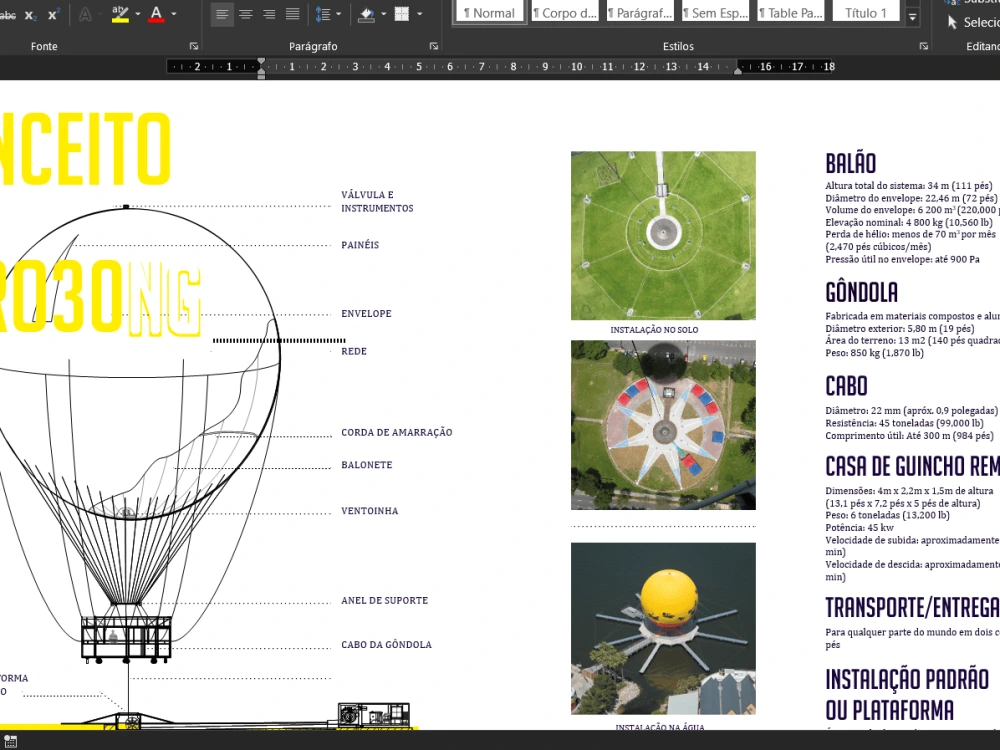This screenshot has height=750, width=1000.
Task: Click the CASA DE GUINCHO heading
Action: tap(913, 467)
